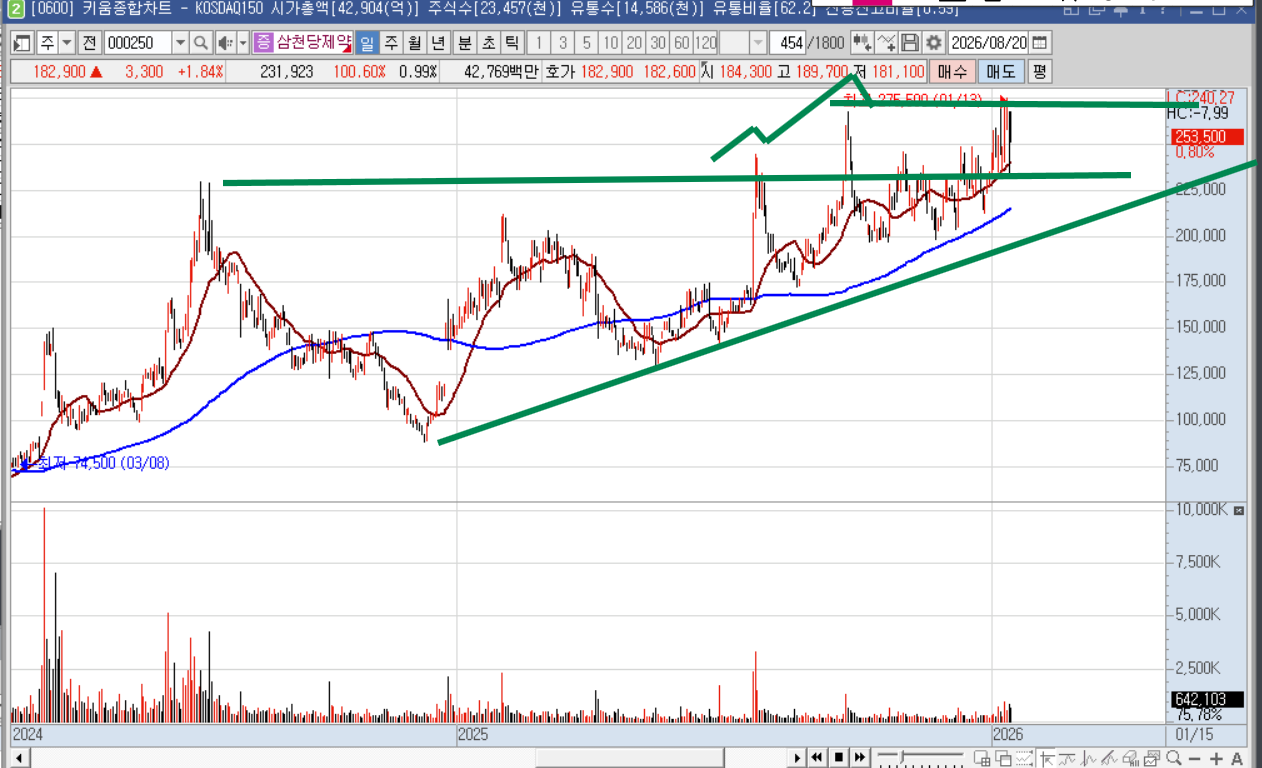Open the calendar date picker icon
Image resolution: width=1262 pixels, height=768 pixels.
1040,43
